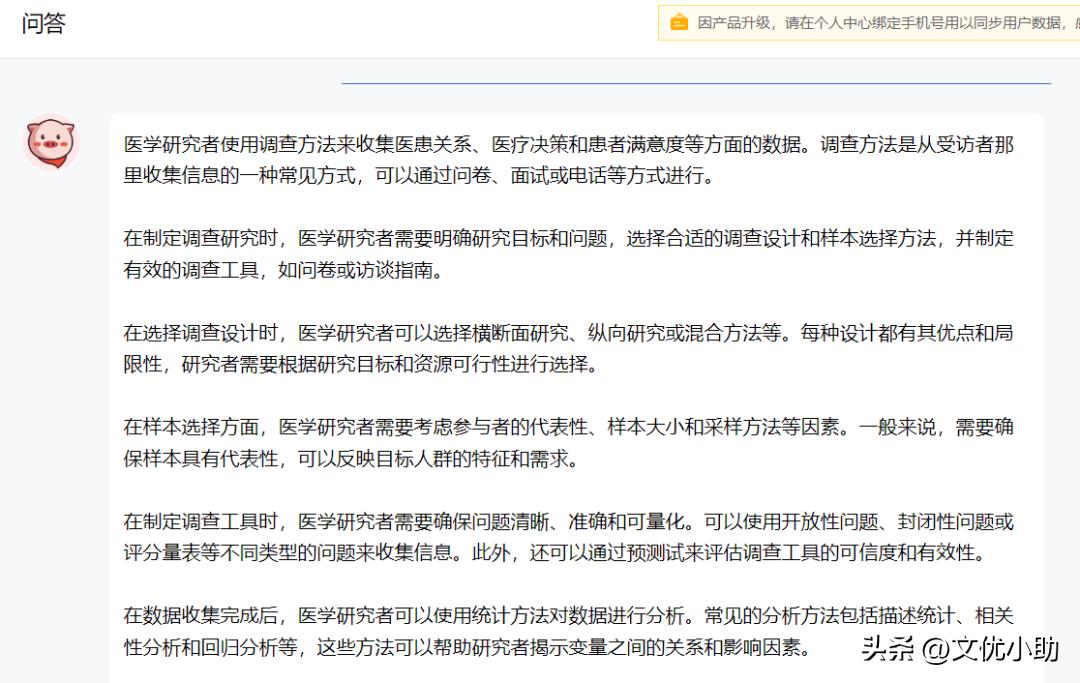Click the line starting with 限性，研究者需要根据研究目标
Viewport: 1080px width, 683px height.
click(360, 365)
